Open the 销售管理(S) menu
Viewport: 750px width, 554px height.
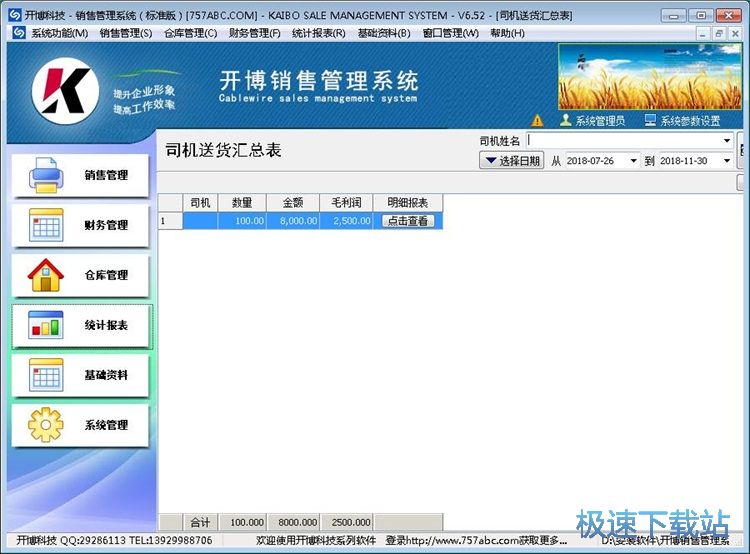[126, 33]
